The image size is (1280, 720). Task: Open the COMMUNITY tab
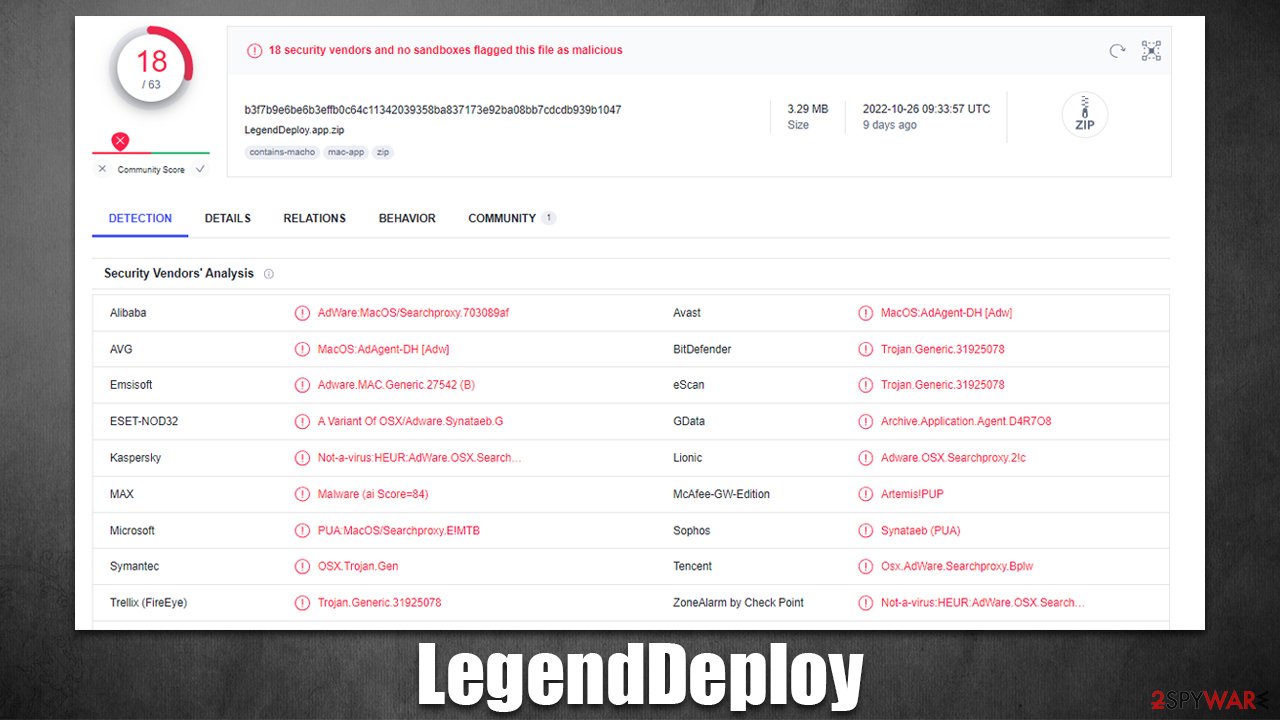pyautogui.click(x=504, y=218)
